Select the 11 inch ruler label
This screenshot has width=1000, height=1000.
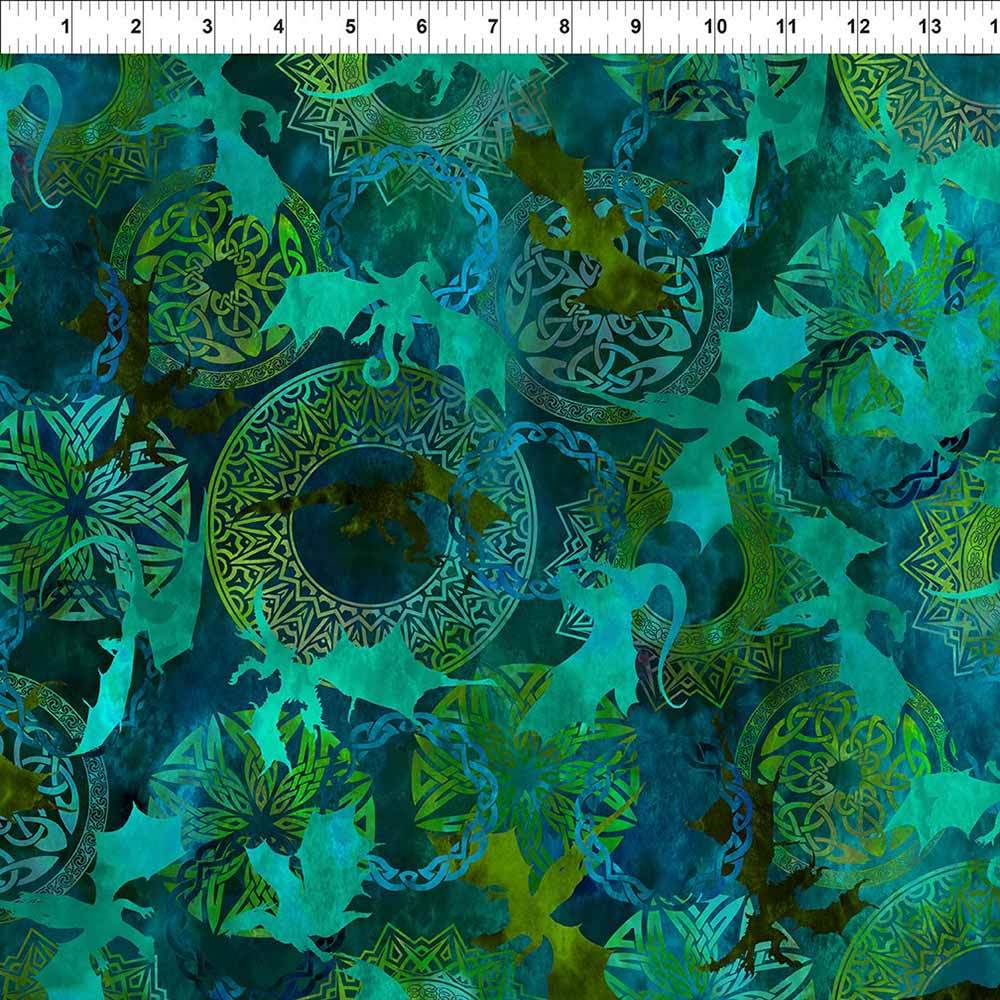pyautogui.click(x=786, y=27)
